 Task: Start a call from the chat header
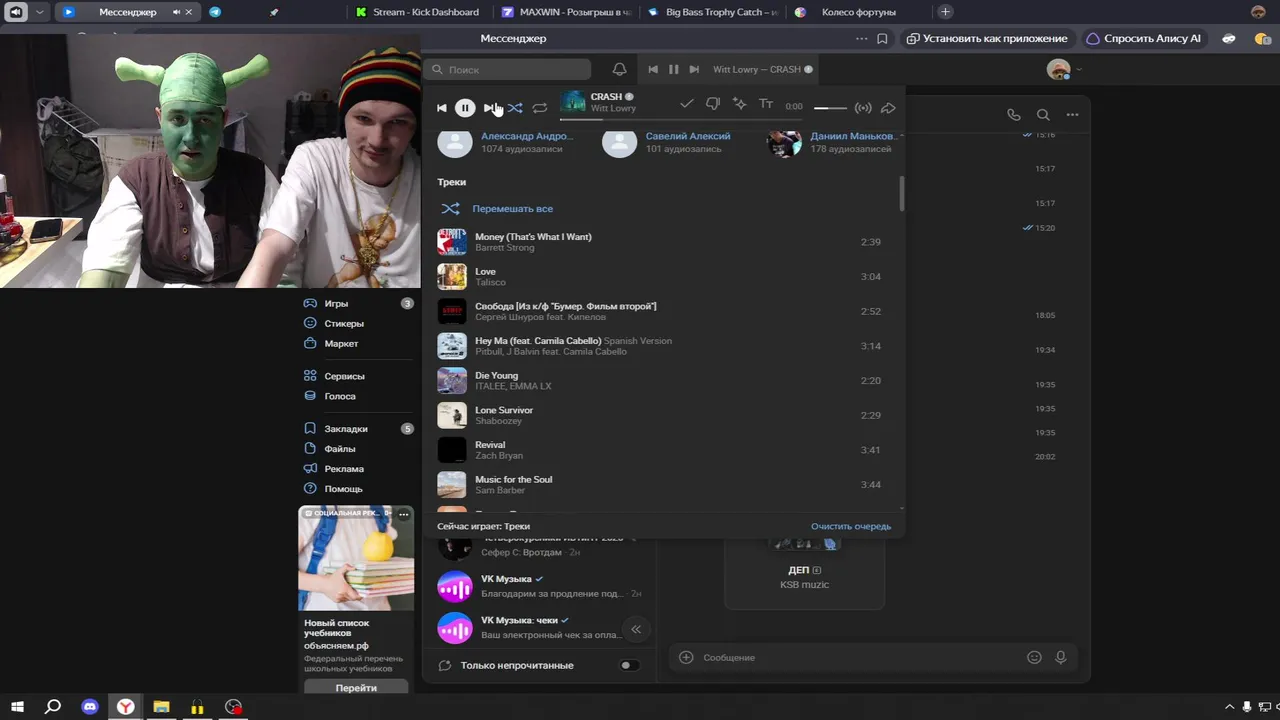click(x=1014, y=115)
